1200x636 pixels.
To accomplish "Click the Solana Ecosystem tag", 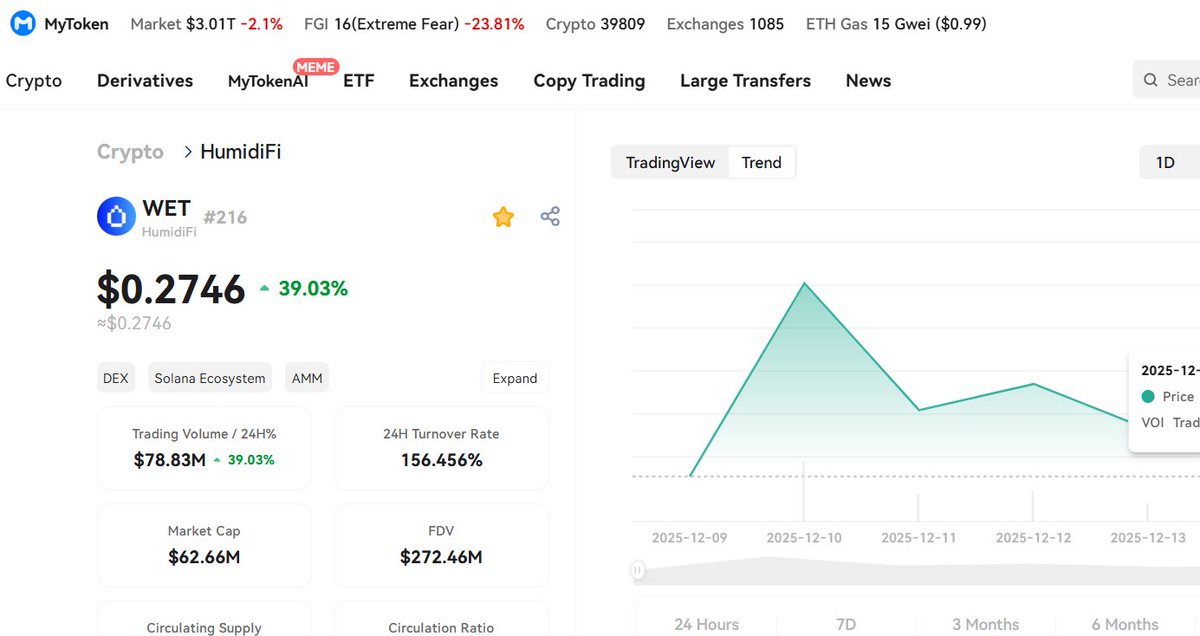I will pyautogui.click(x=210, y=378).
